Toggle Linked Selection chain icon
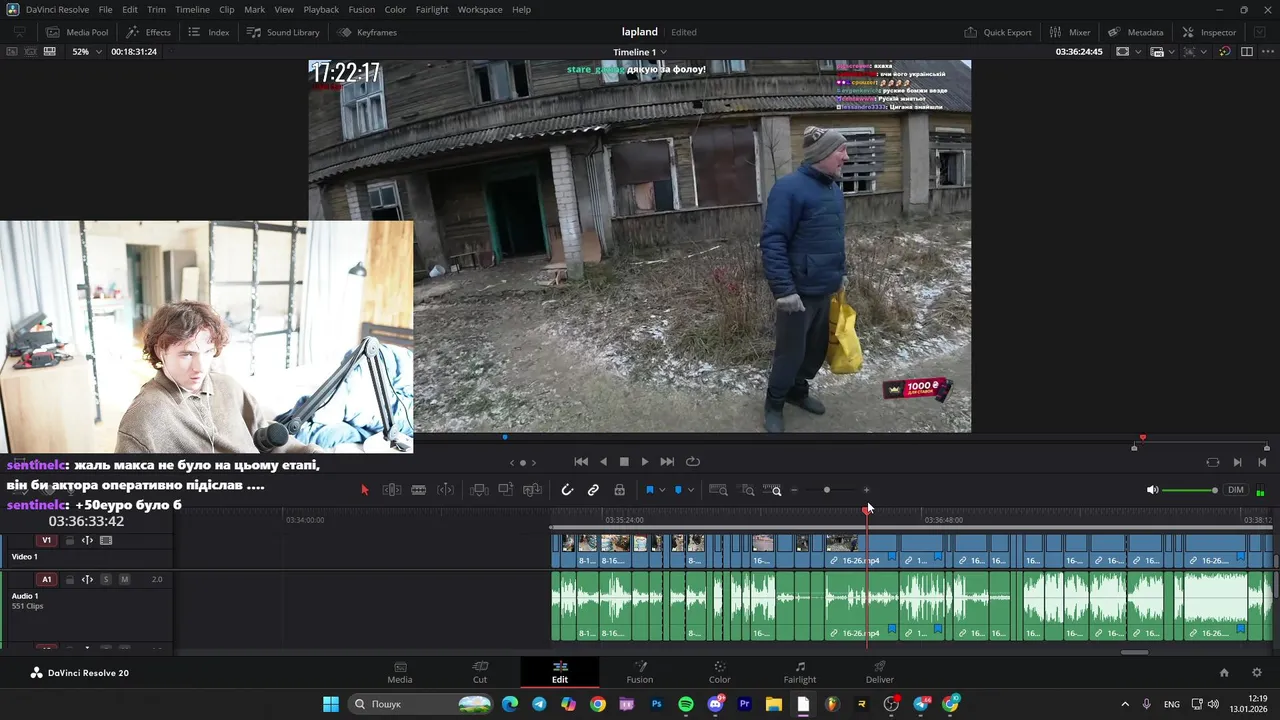This screenshot has width=1280, height=720. click(x=593, y=490)
